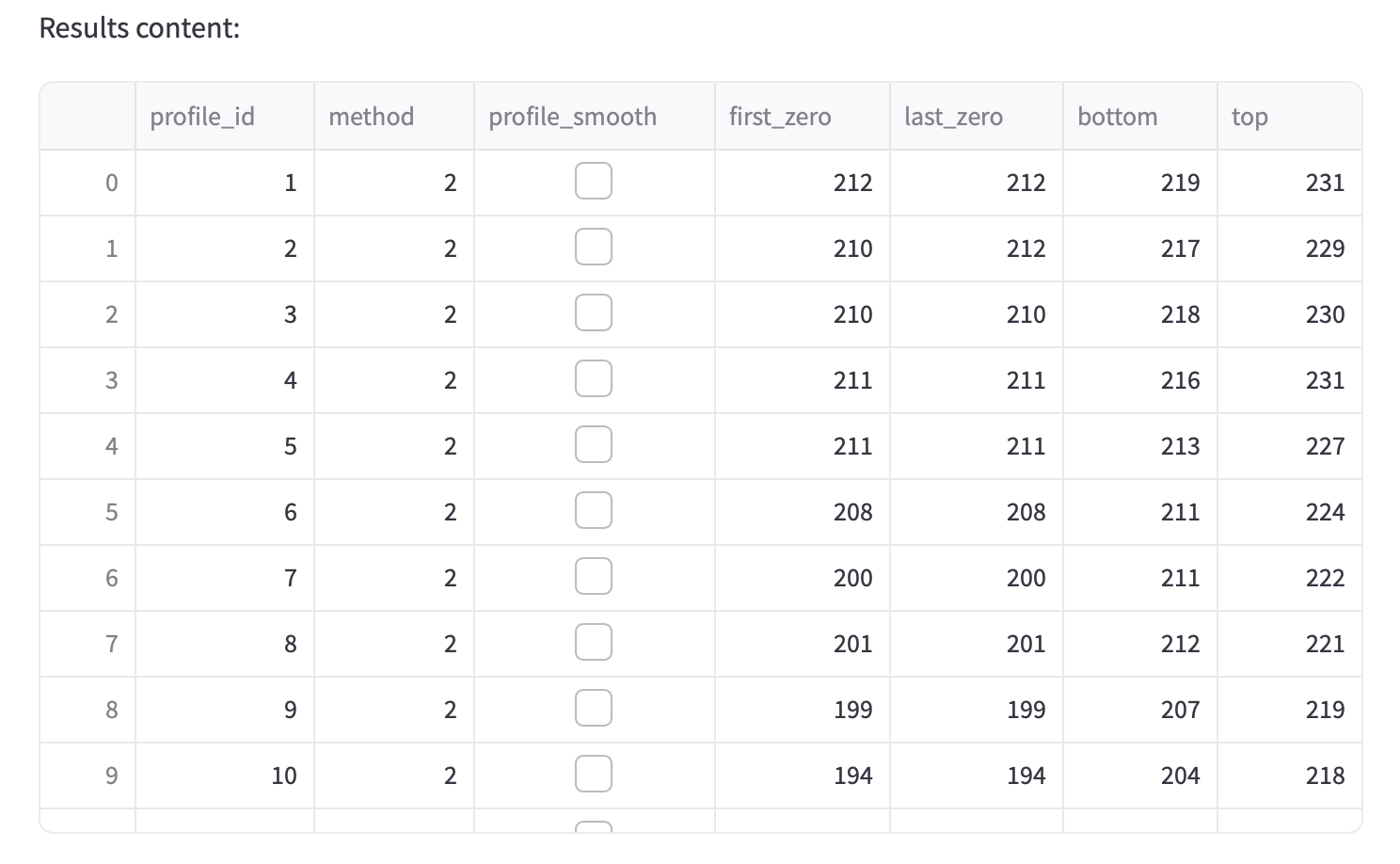Click the top column header

[x=1290, y=117]
